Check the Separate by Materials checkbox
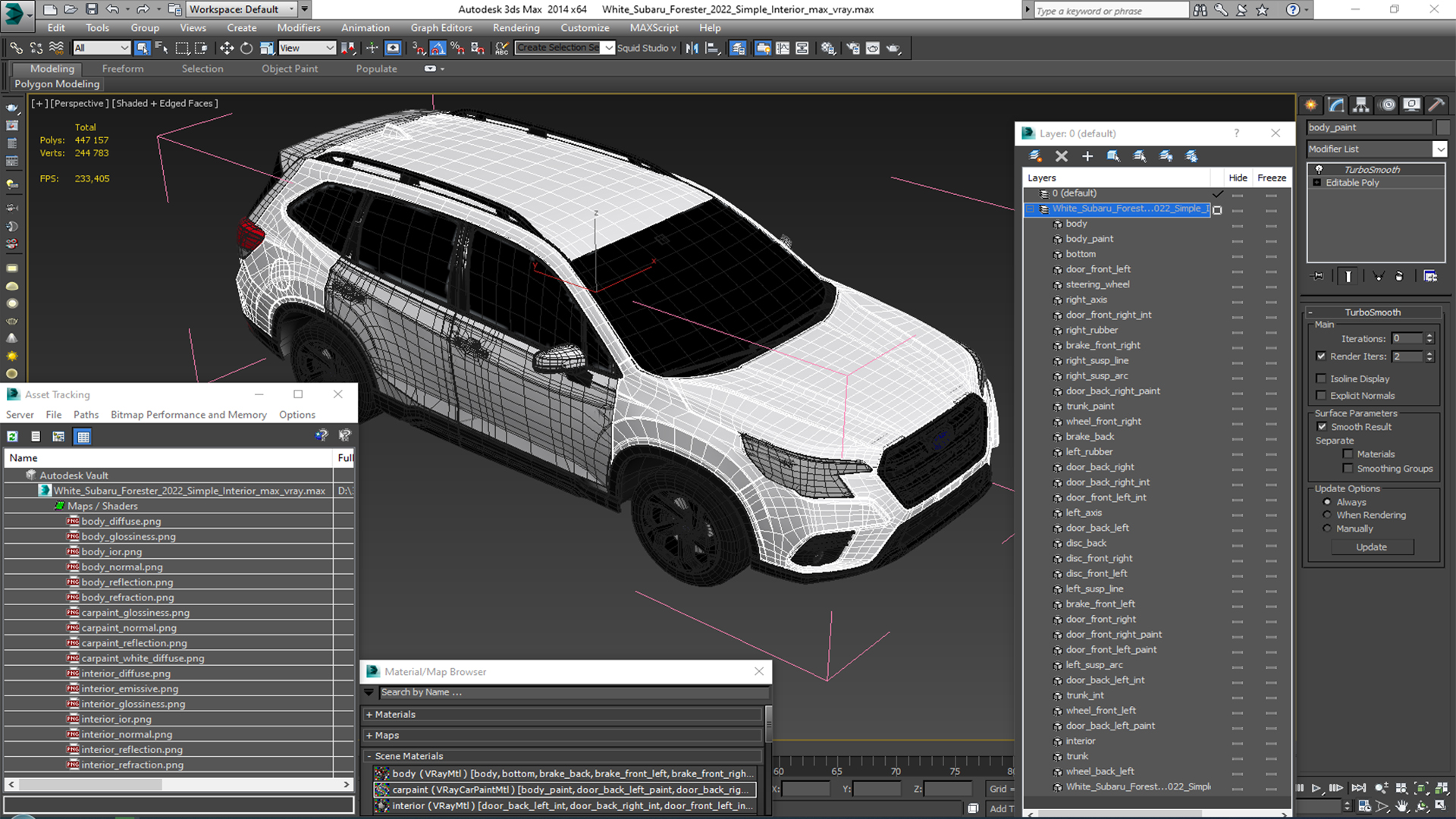1456x819 pixels. click(1348, 453)
